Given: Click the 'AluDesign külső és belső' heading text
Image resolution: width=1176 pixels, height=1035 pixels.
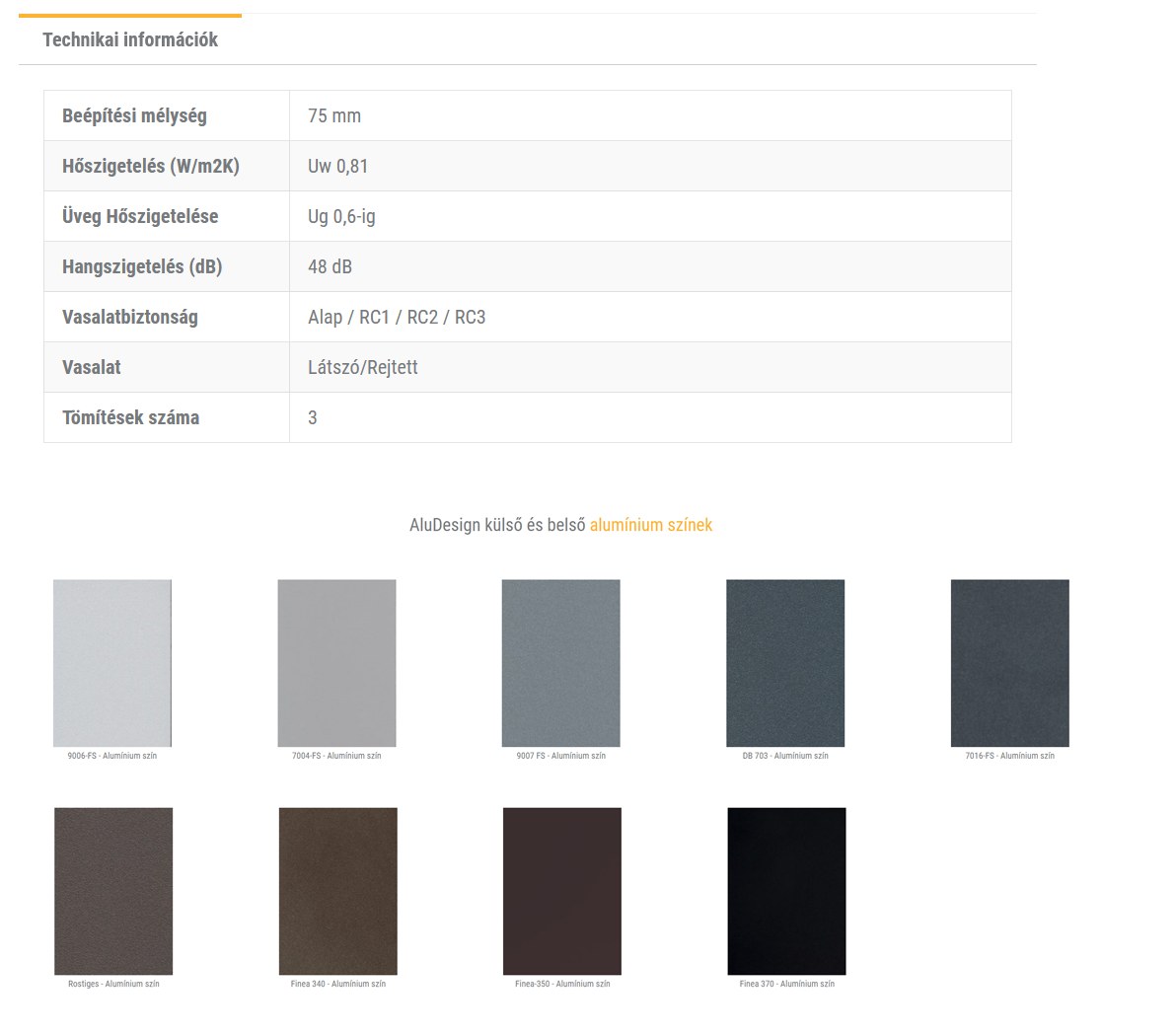Looking at the screenshot, I should [x=497, y=525].
